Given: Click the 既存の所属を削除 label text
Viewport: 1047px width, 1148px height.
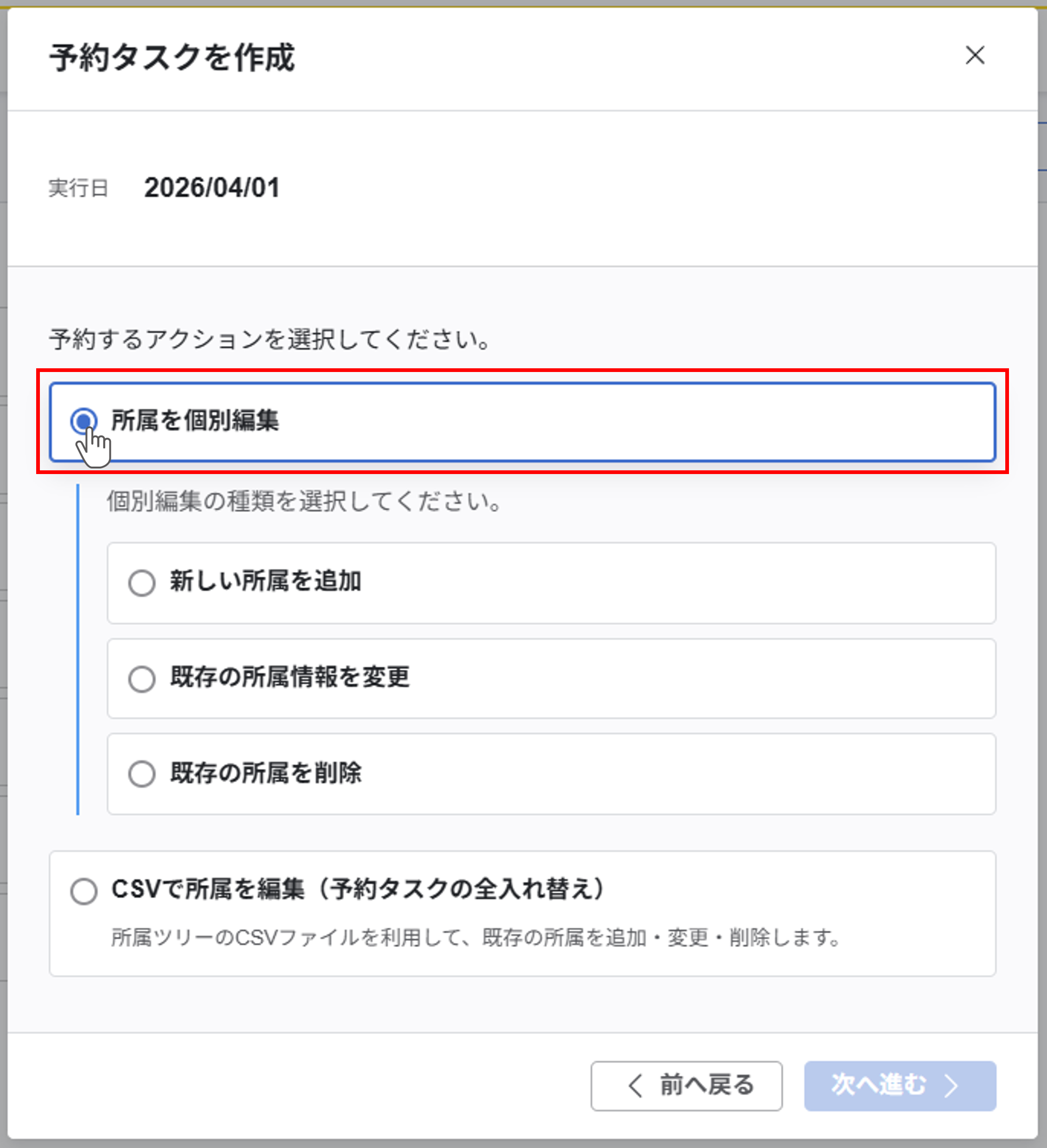Looking at the screenshot, I should pyautogui.click(x=265, y=773).
